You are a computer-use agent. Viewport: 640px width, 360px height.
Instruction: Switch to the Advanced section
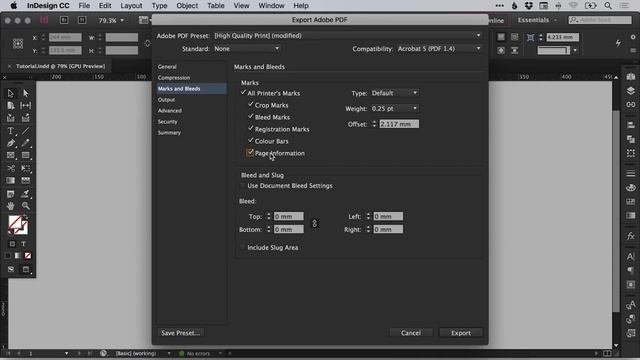pyautogui.click(x=170, y=111)
